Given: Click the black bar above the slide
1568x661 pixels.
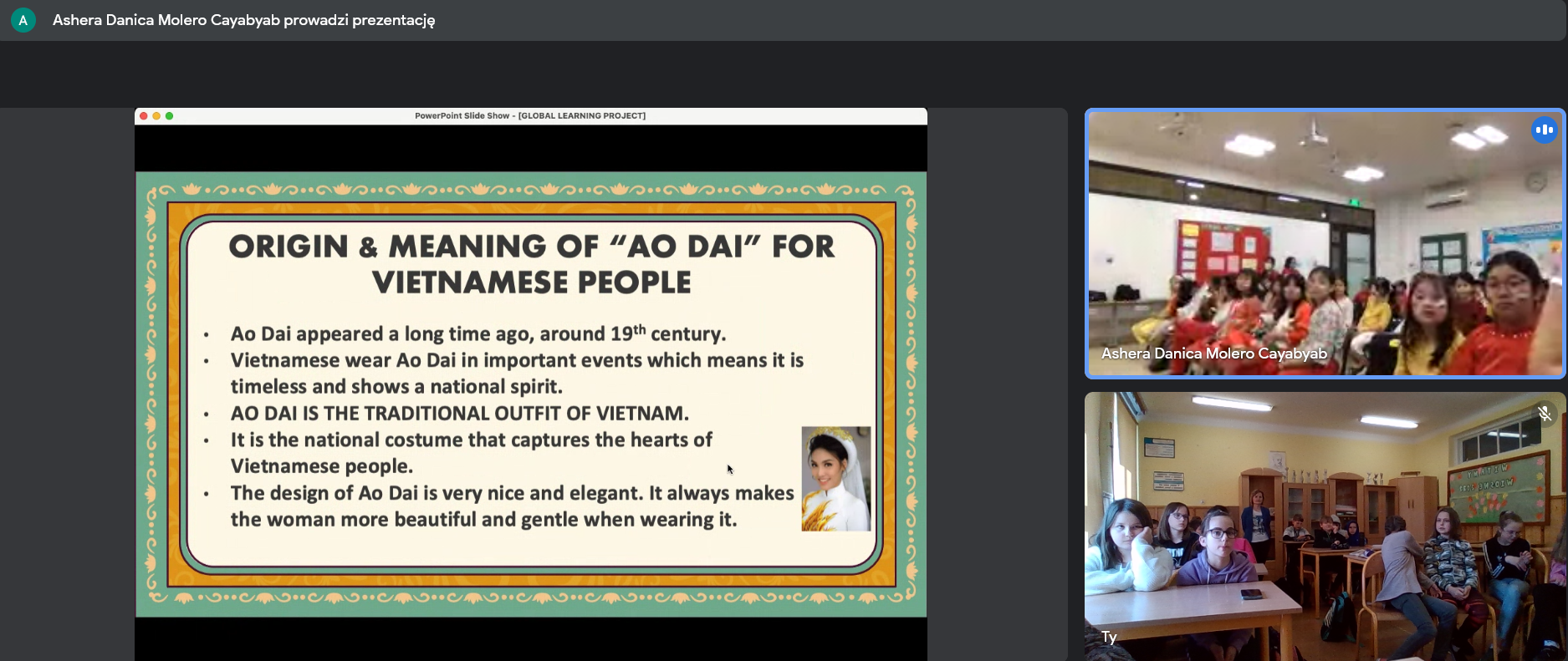Looking at the screenshot, I should tap(531, 148).
